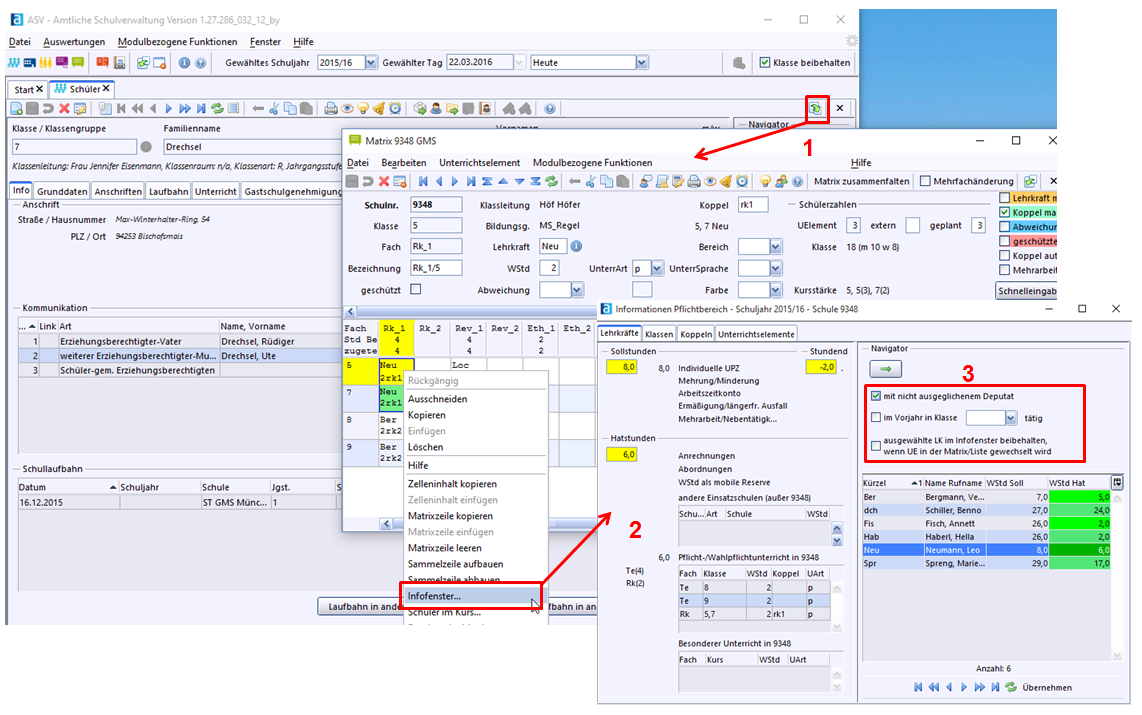This screenshot has width=1142, height=715.
Task: Check 'im Vorjahr in Klasse' option
Action: tap(875, 417)
